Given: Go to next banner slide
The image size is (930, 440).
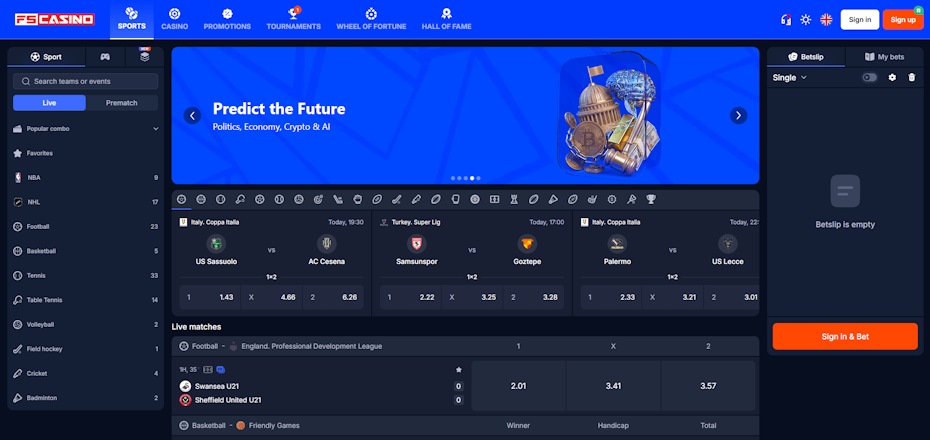Looking at the screenshot, I should [x=738, y=116].
